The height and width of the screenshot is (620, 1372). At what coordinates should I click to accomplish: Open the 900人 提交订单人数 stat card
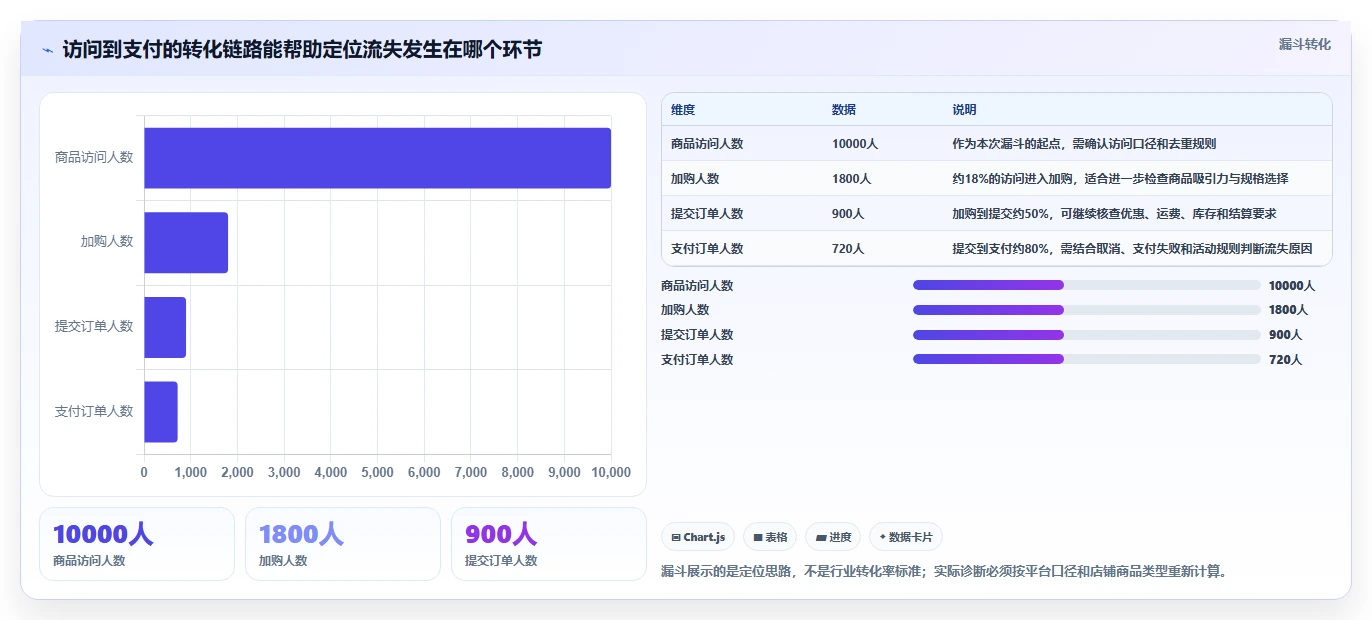549,544
